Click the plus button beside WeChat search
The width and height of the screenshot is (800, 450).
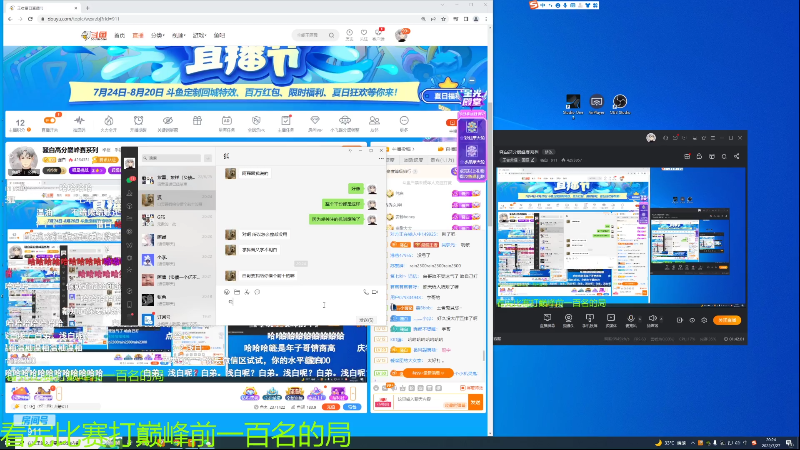(x=208, y=158)
